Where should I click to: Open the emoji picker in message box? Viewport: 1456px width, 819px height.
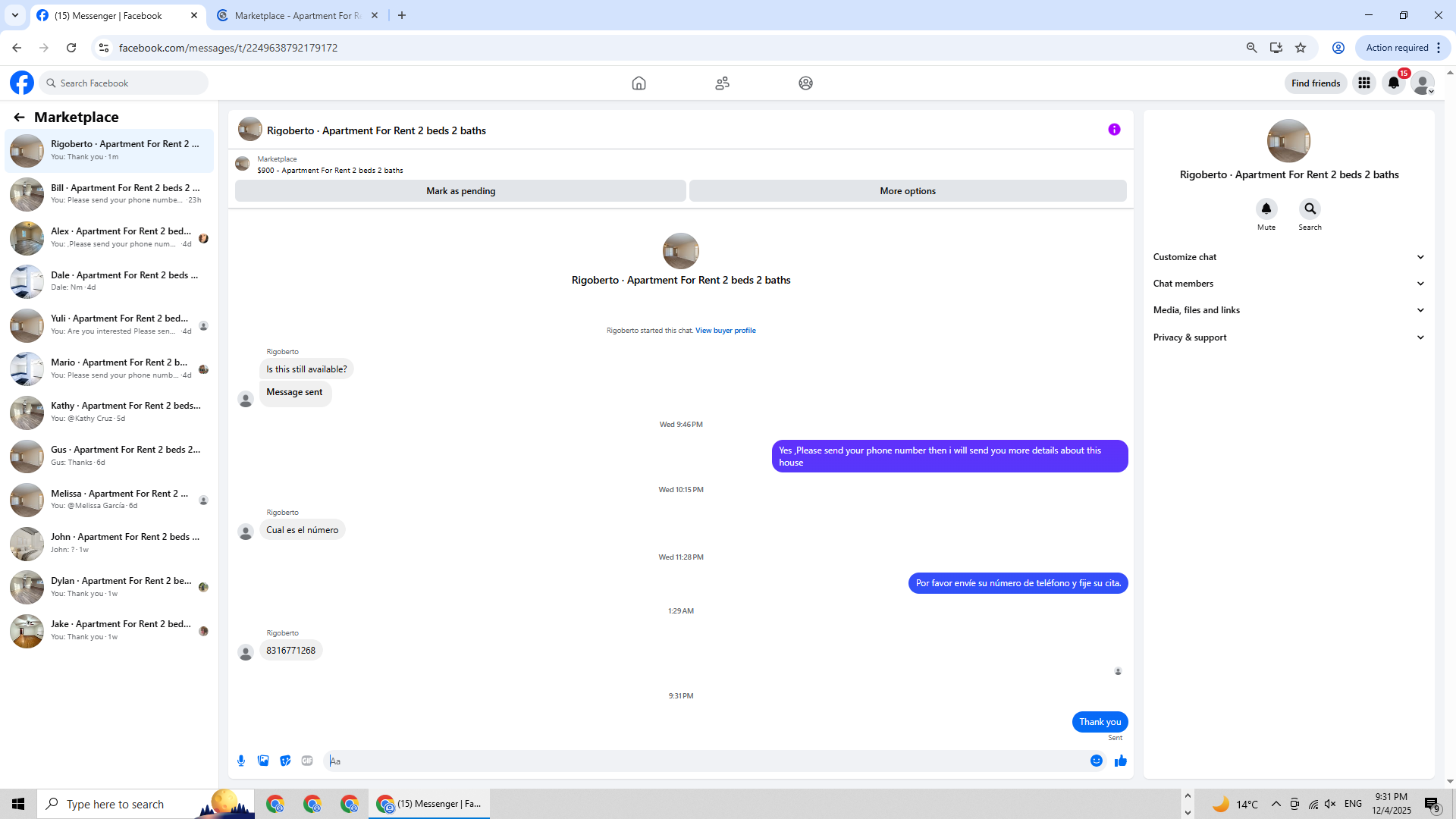(1096, 761)
